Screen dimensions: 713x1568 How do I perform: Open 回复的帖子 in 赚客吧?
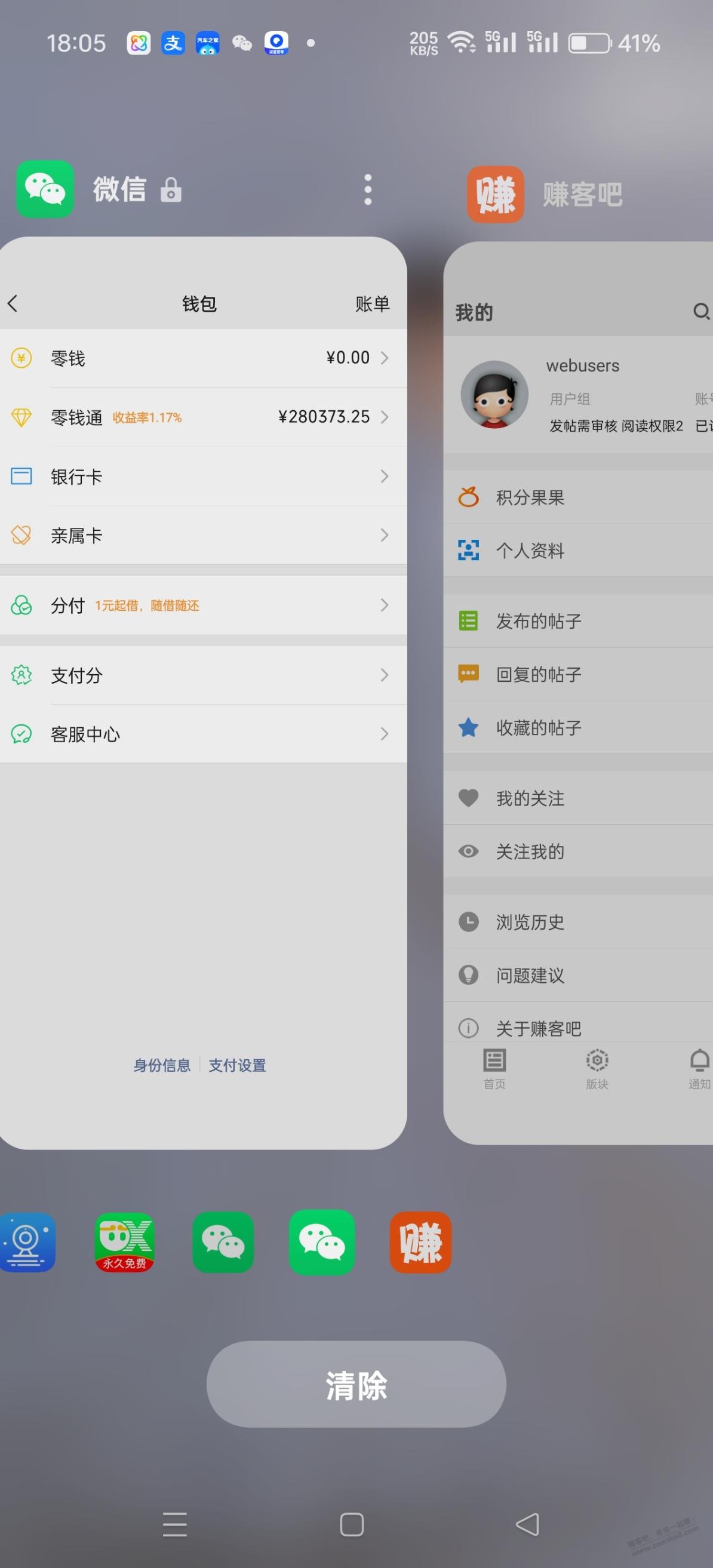tap(578, 674)
